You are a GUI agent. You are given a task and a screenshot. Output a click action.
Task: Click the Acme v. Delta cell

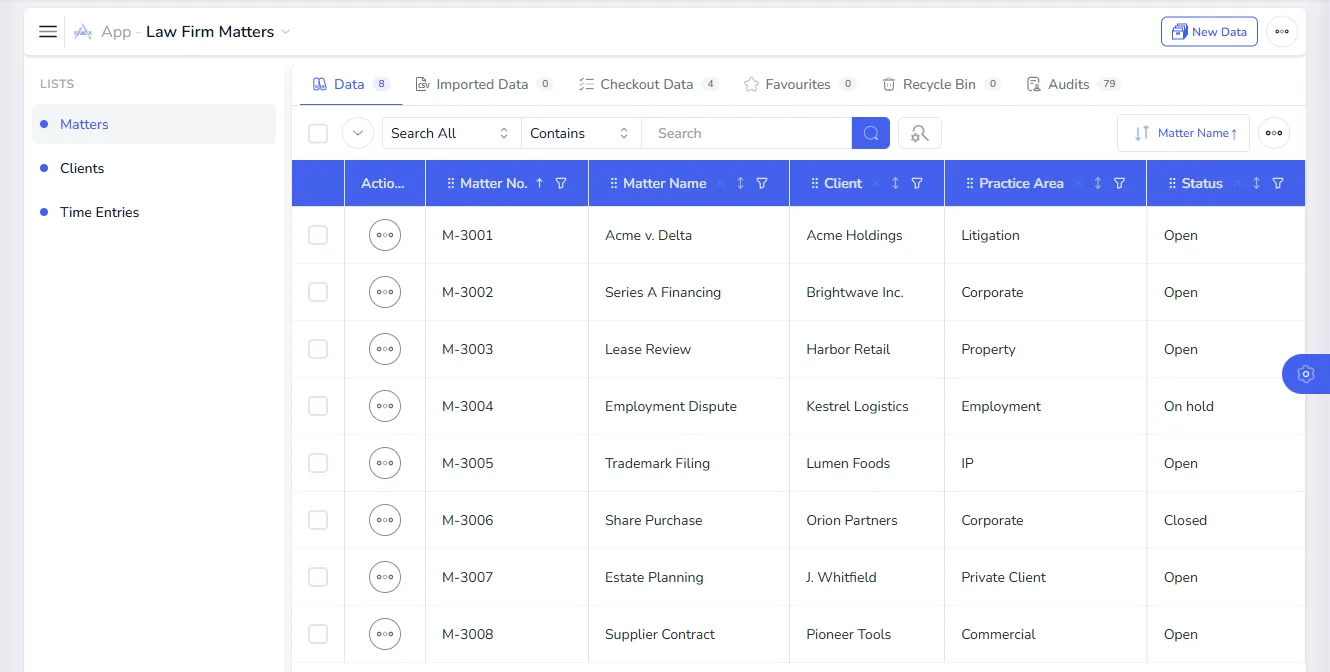tap(689, 235)
